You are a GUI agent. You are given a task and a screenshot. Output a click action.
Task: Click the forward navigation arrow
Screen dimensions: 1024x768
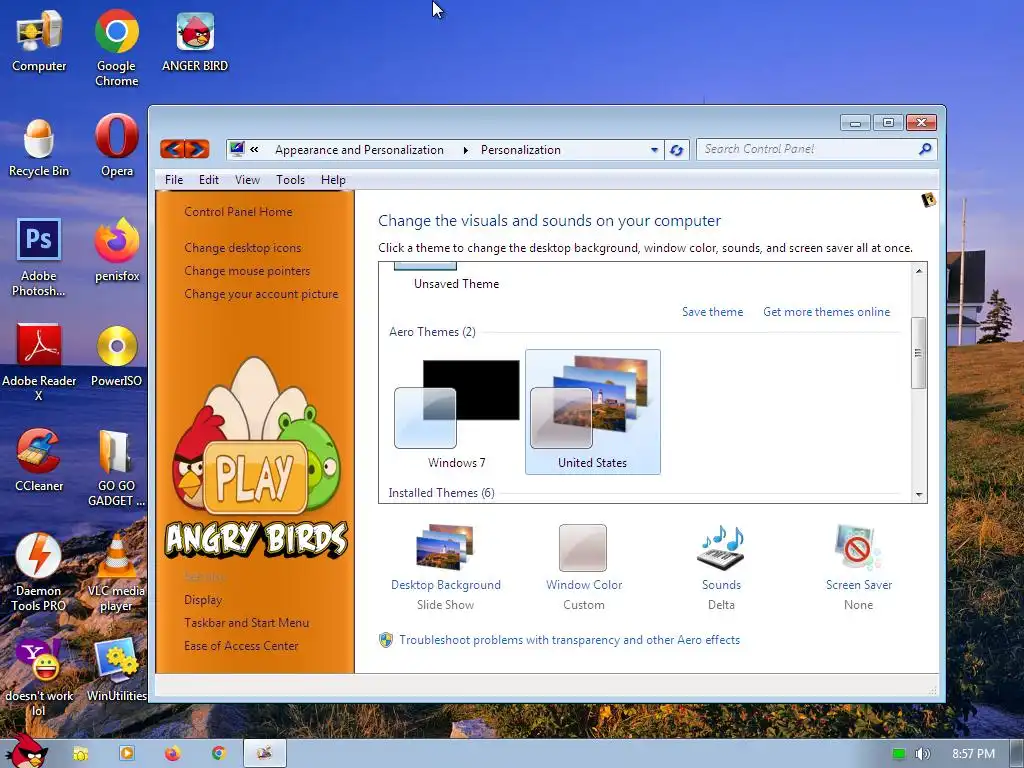point(197,150)
